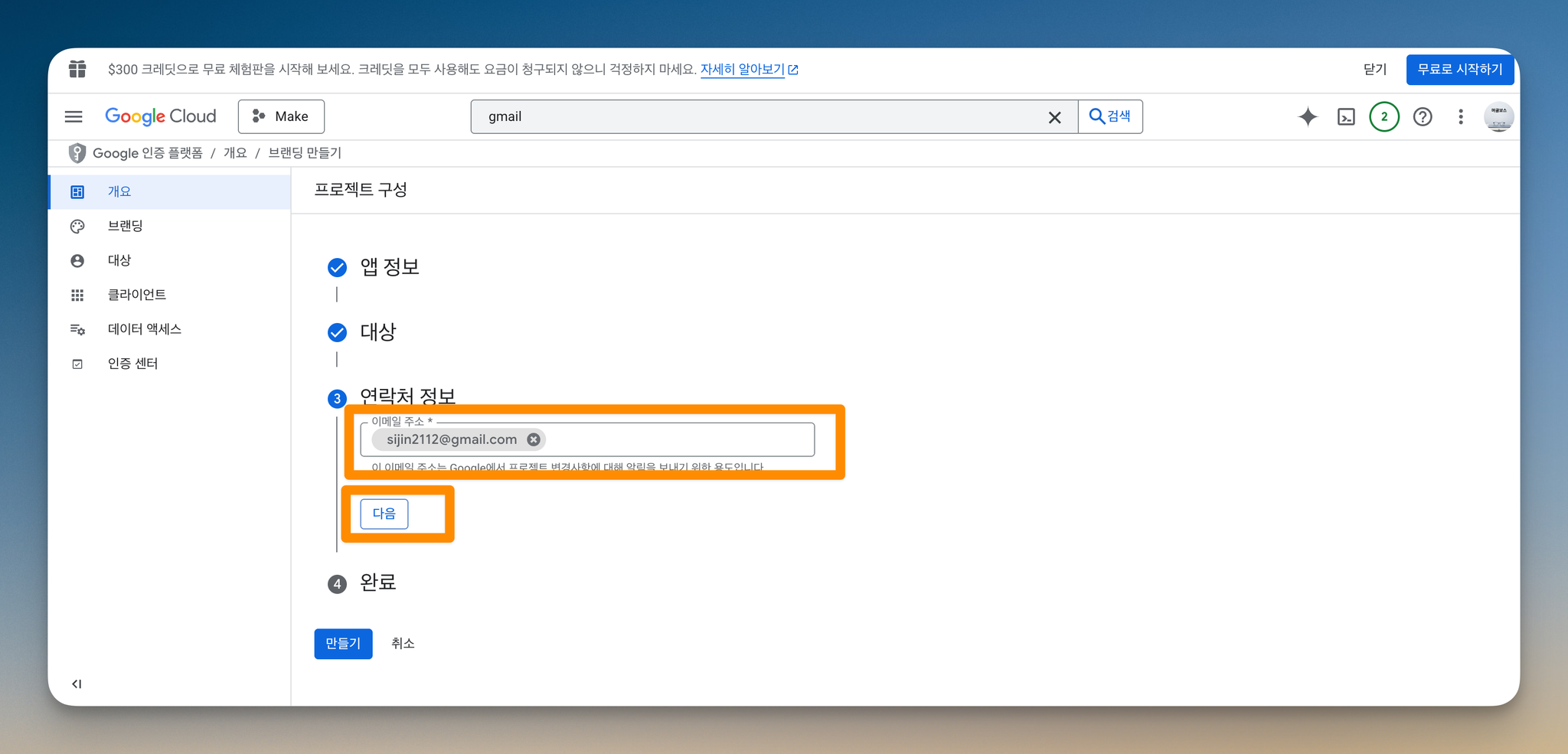
Task: Open the notifications badge showing 2
Action: coord(1383,116)
